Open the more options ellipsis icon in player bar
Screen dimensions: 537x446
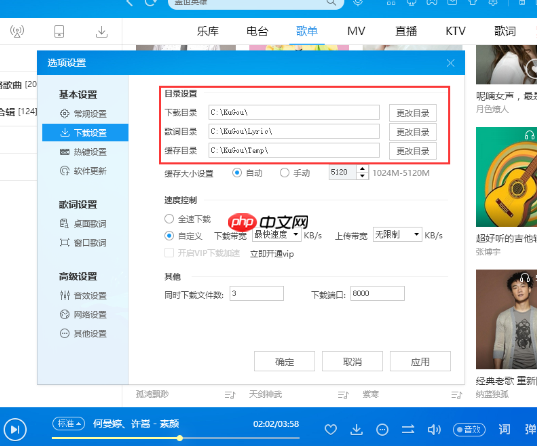tap(382, 429)
